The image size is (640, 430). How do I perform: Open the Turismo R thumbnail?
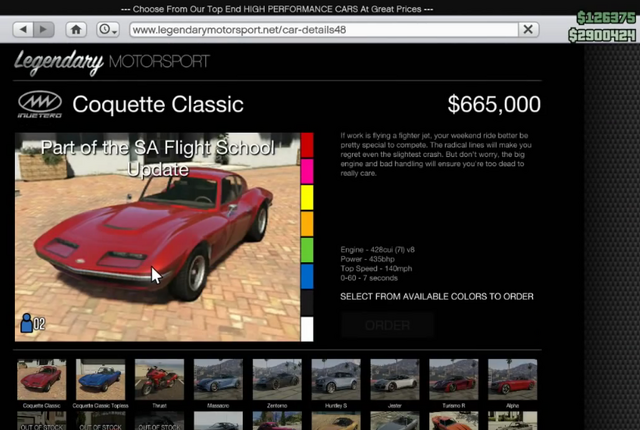pyautogui.click(x=454, y=379)
